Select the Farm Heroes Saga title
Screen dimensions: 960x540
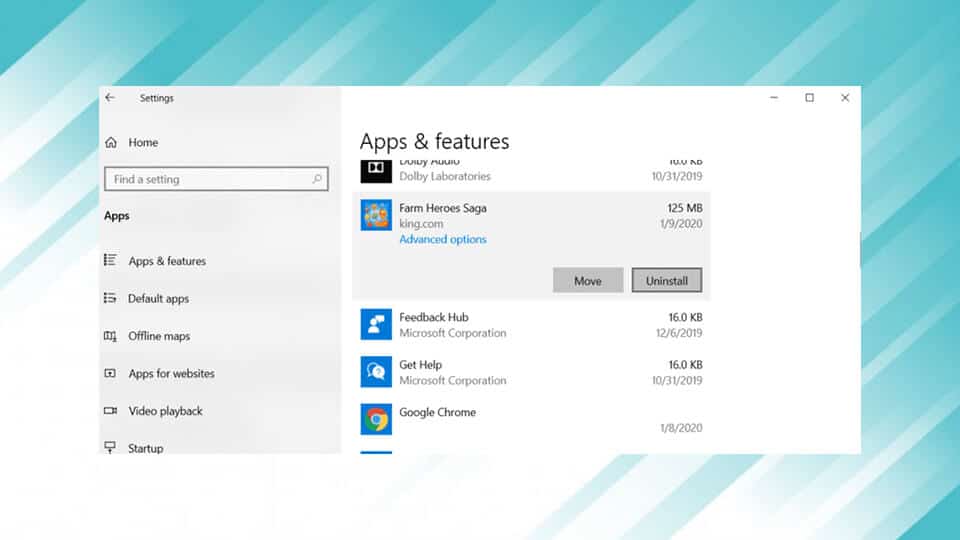coord(443,208)
